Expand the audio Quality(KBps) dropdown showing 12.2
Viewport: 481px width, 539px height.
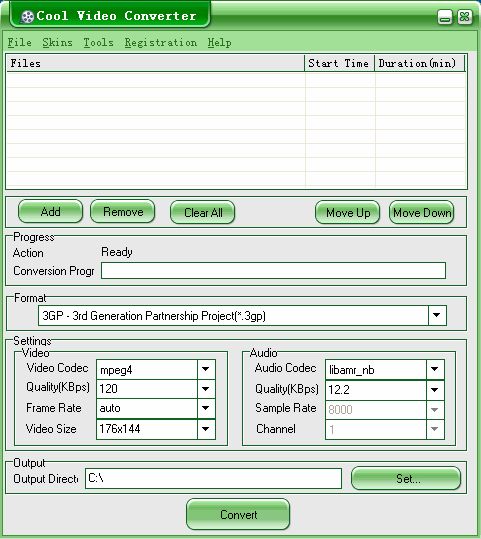pos(435,390)
